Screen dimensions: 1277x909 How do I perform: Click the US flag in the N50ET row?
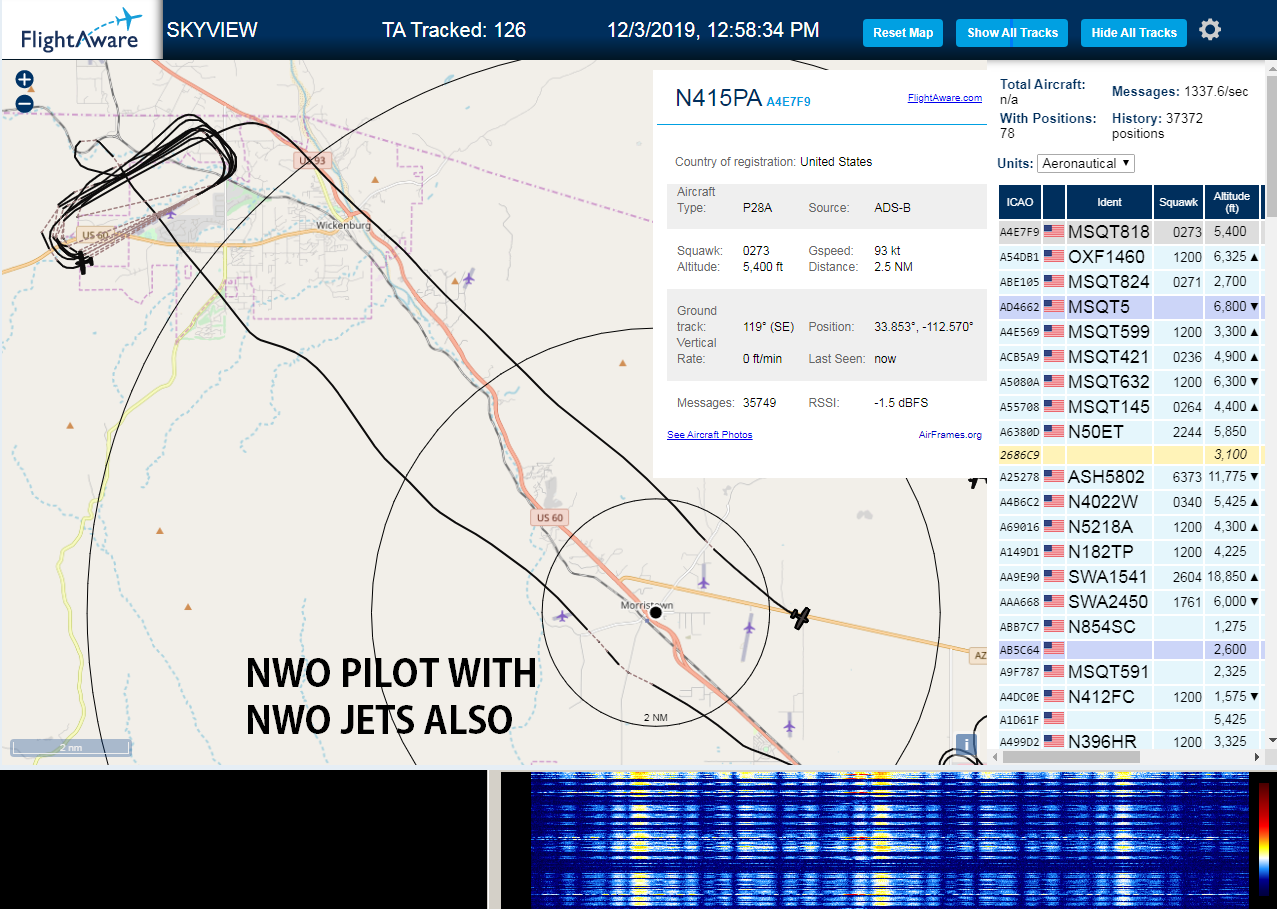(x=1054, y=431)
